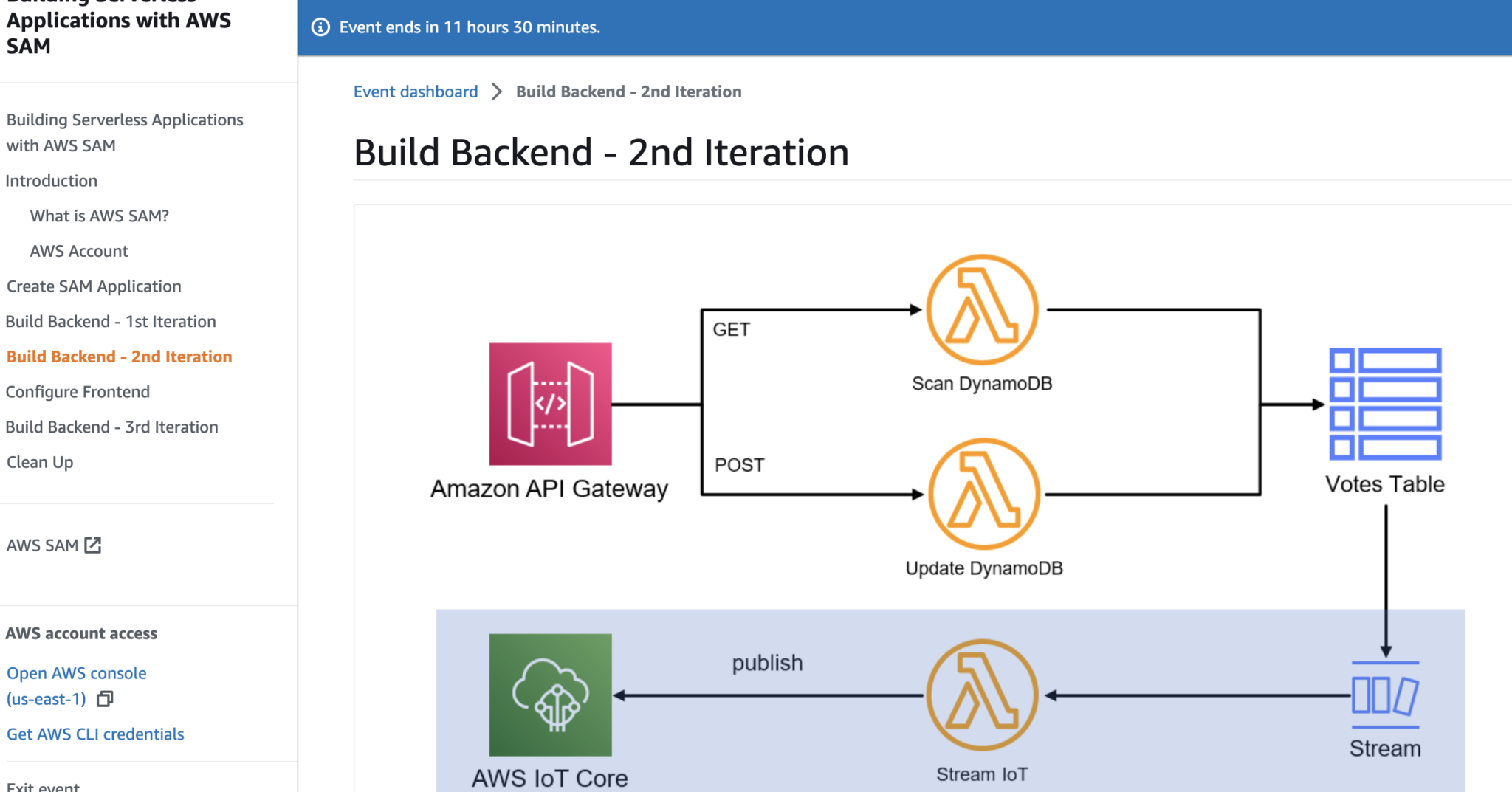
Task: Click the info icon in the event banner
Action: click(320, 27)
